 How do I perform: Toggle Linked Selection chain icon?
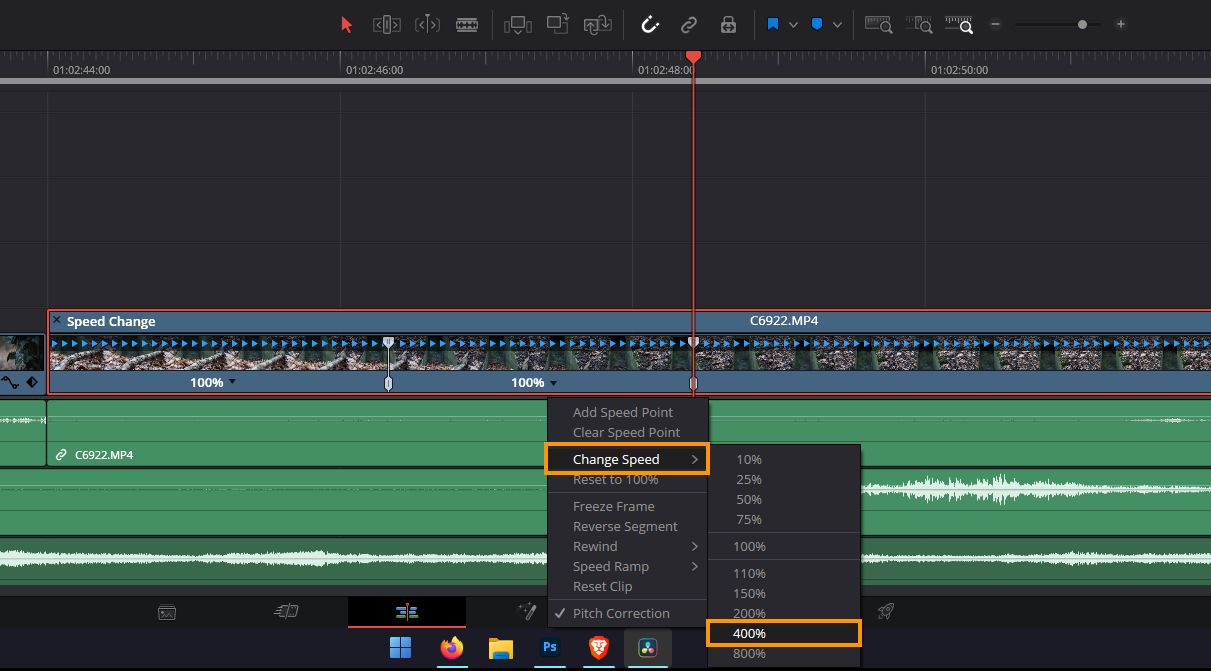pyautogui.click(x=689, y=24)
